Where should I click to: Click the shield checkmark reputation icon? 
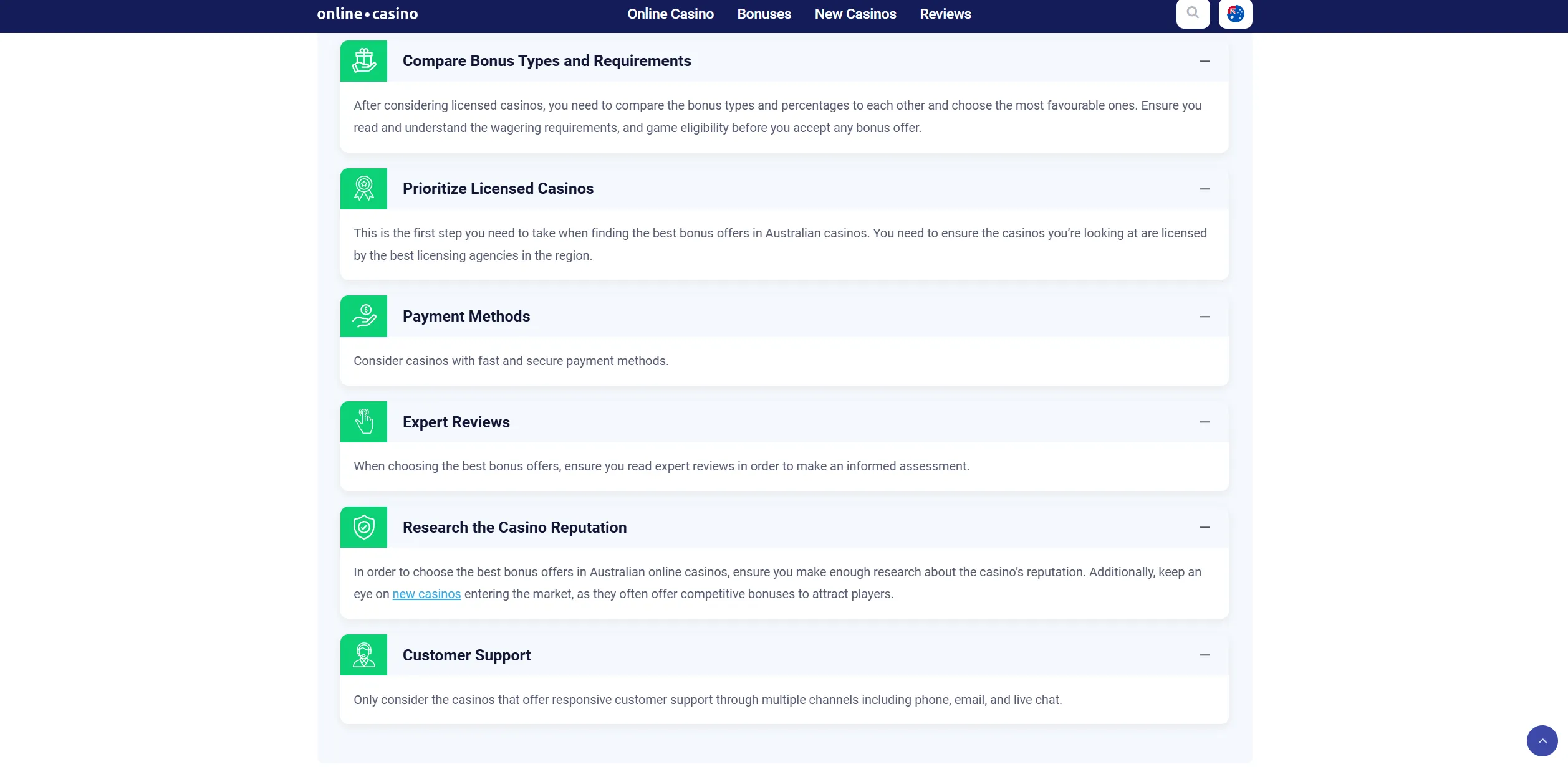[x=363, y=527]
